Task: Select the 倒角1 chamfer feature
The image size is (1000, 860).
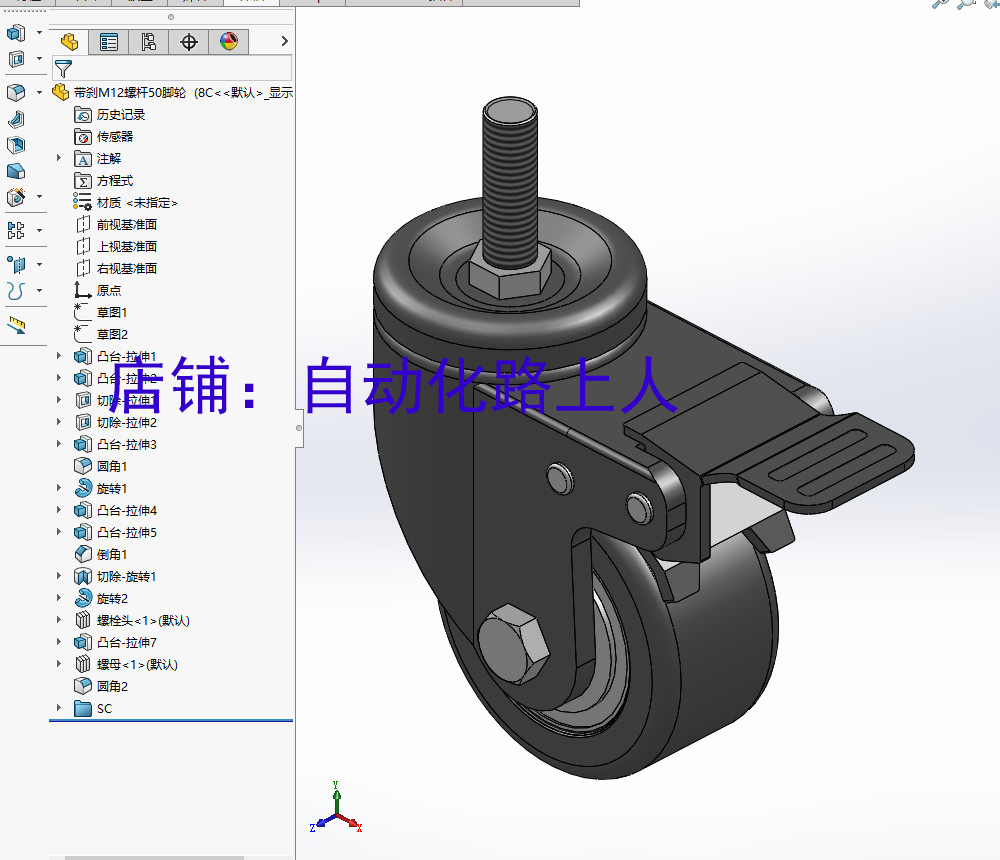Action: click(112, 554)
